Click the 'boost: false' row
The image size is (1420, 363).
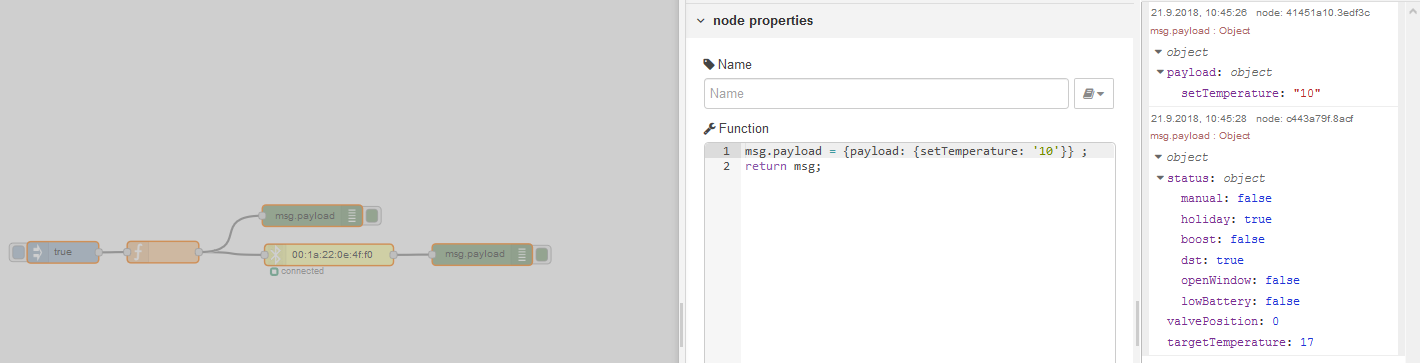pyautogui.click(x=1222, y=239)
